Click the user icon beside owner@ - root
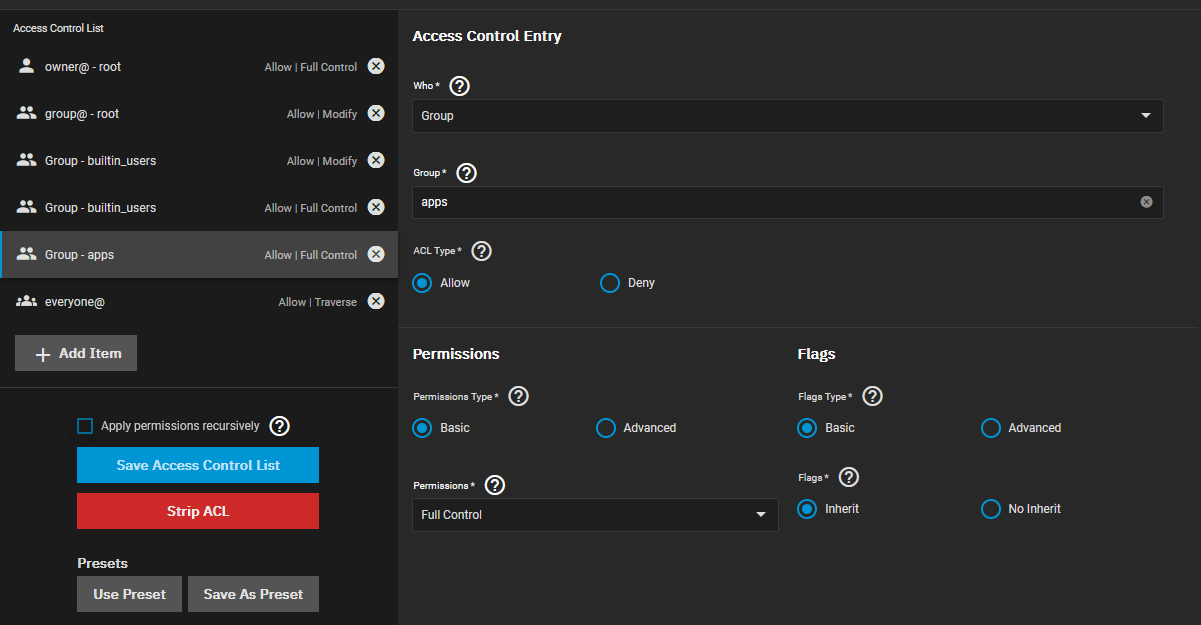The height and width of the screenshot is (625, 1201). point(27,66)
